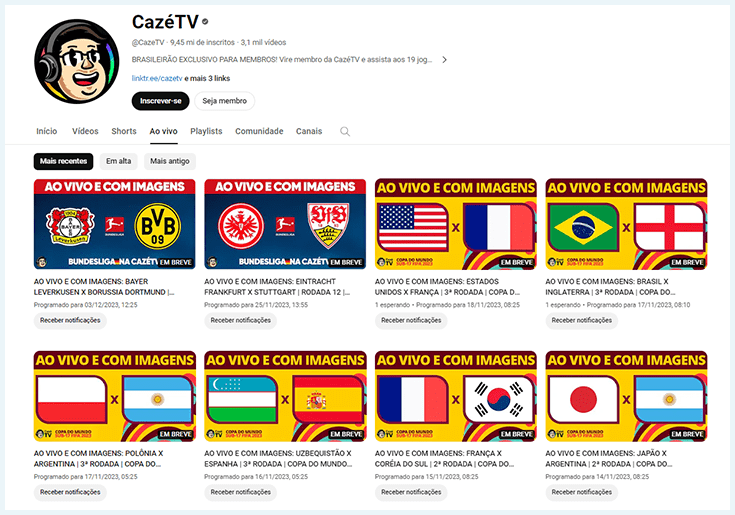Open the Leverkusen x Dortmund thumbnail

114,224
